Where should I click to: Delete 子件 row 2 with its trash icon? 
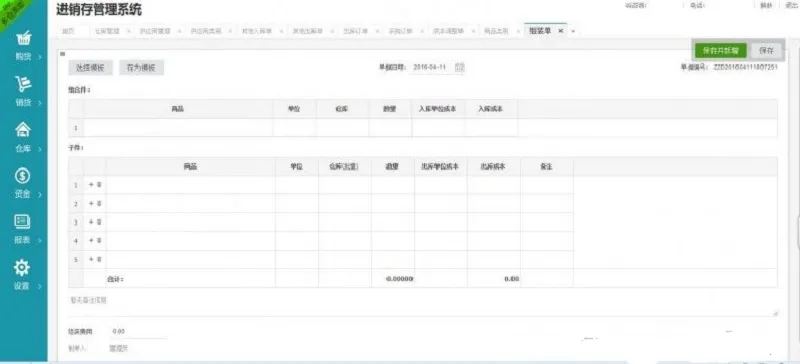99,204
